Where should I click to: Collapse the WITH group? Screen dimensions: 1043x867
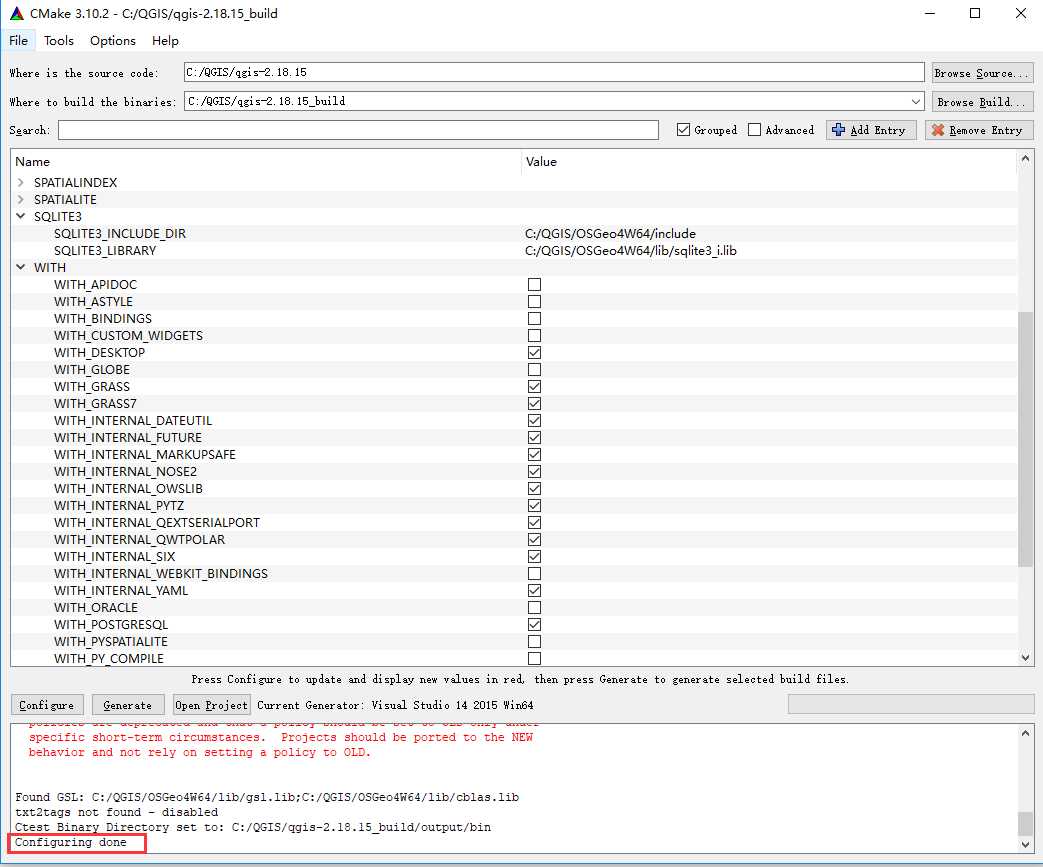[21, 267]
